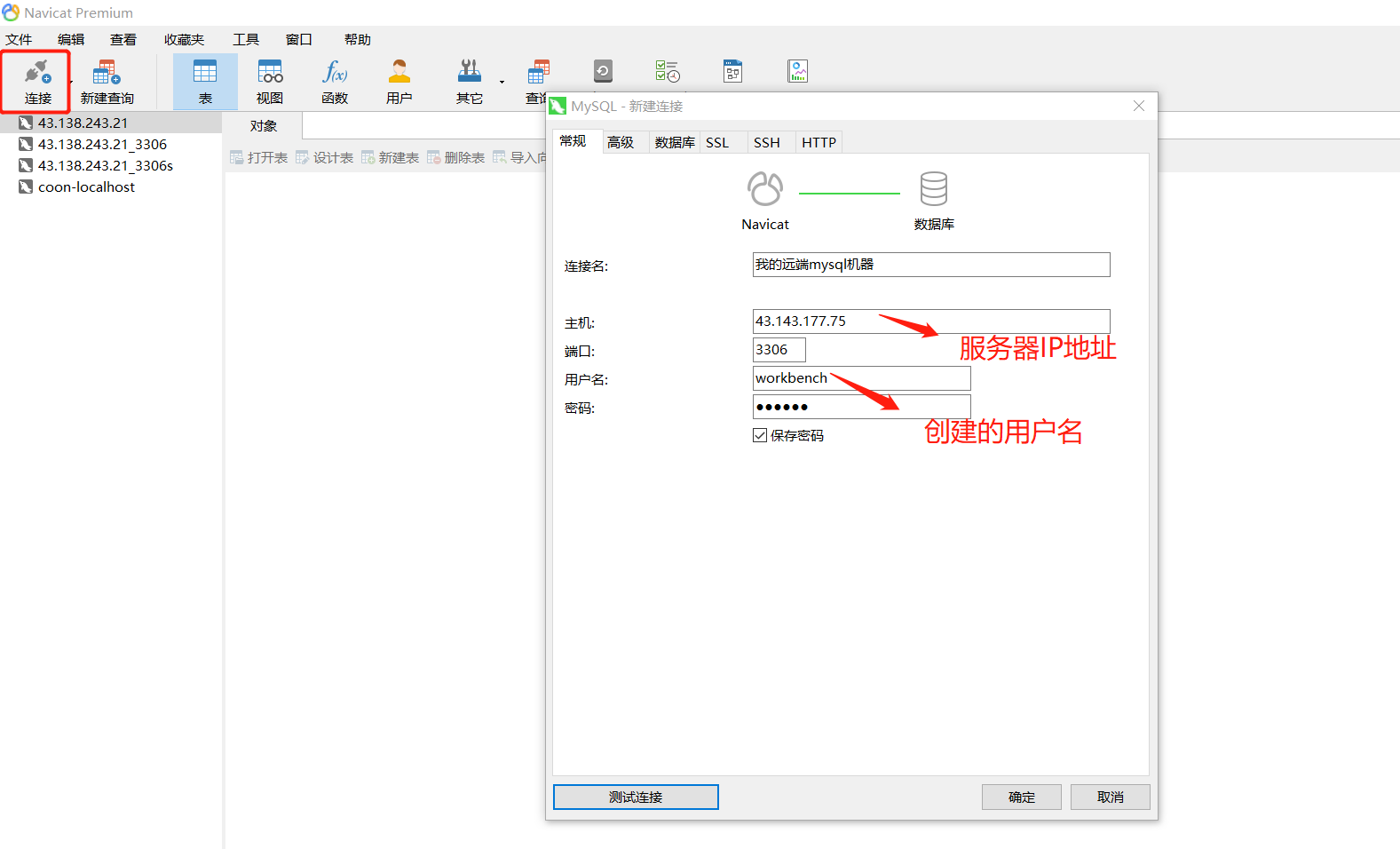Viewport: 1400px width, 849px height.
Task: Click the icon beside connection 43.138.243.21
Action: tap(26, 123)
